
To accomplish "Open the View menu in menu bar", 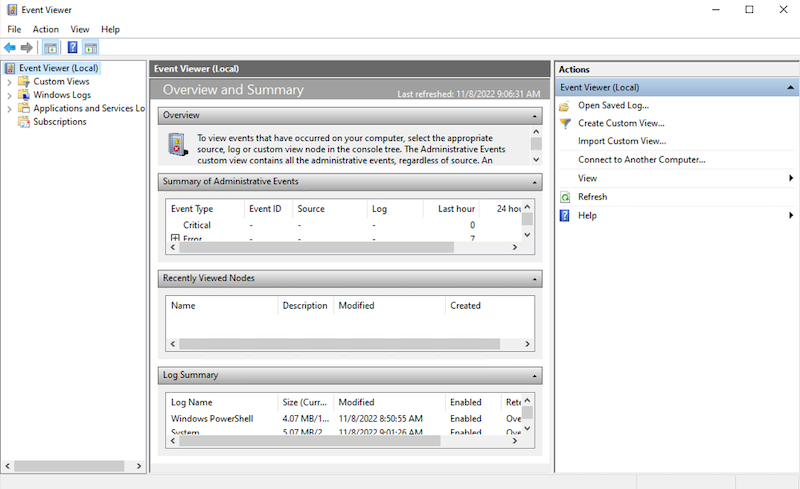I will [80, 30].
